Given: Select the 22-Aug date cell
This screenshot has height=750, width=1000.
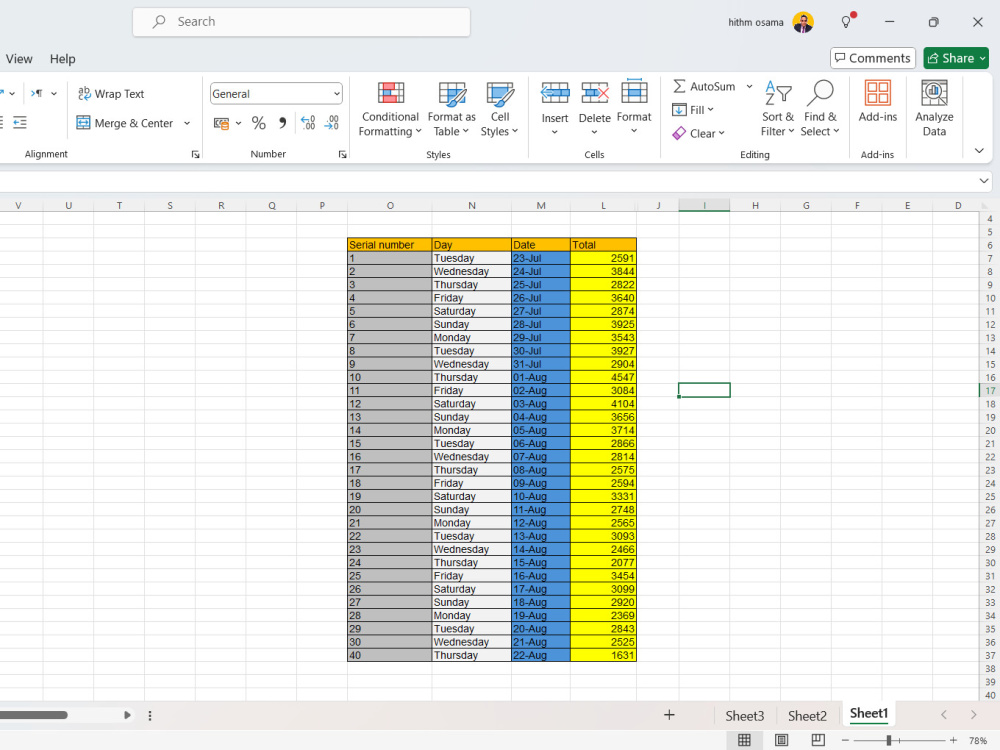Looking at the screenshot, I should point(541,655).
